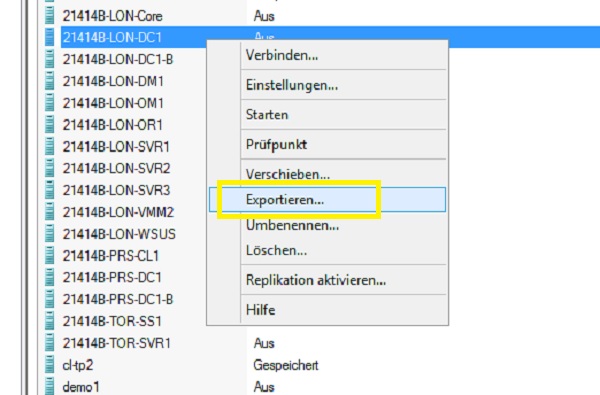Click the 21414B-LON-SVR3 VM icon
The image size is (600, 395).
point(49,190)
